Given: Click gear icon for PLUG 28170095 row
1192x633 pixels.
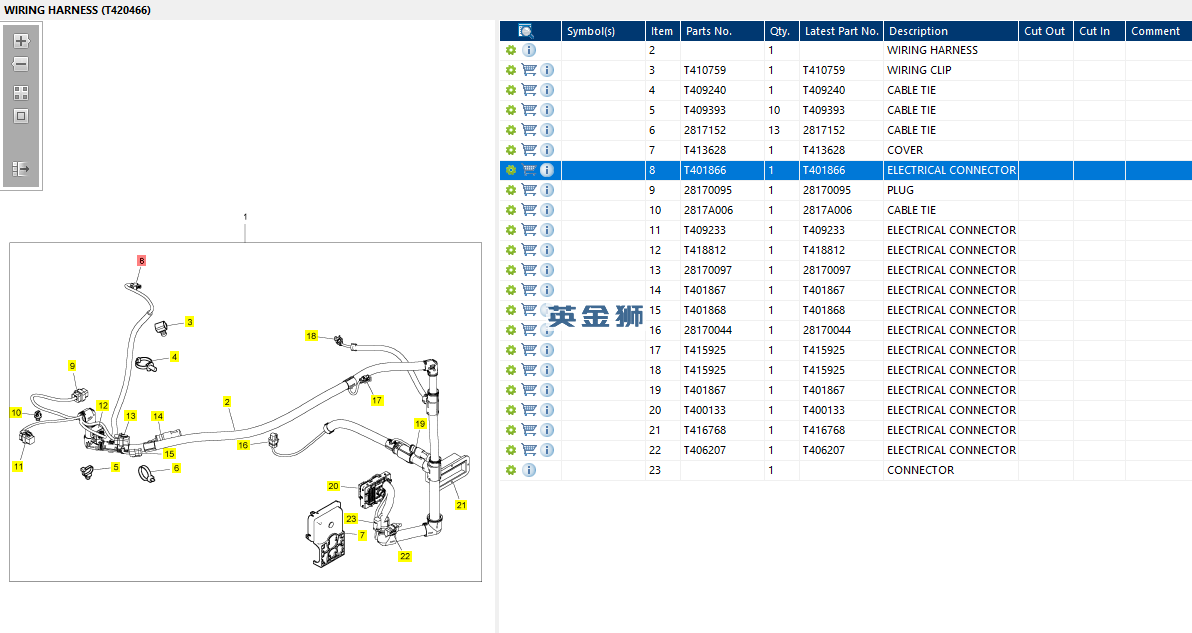Looking at the screenshot, I should point(511,190).
